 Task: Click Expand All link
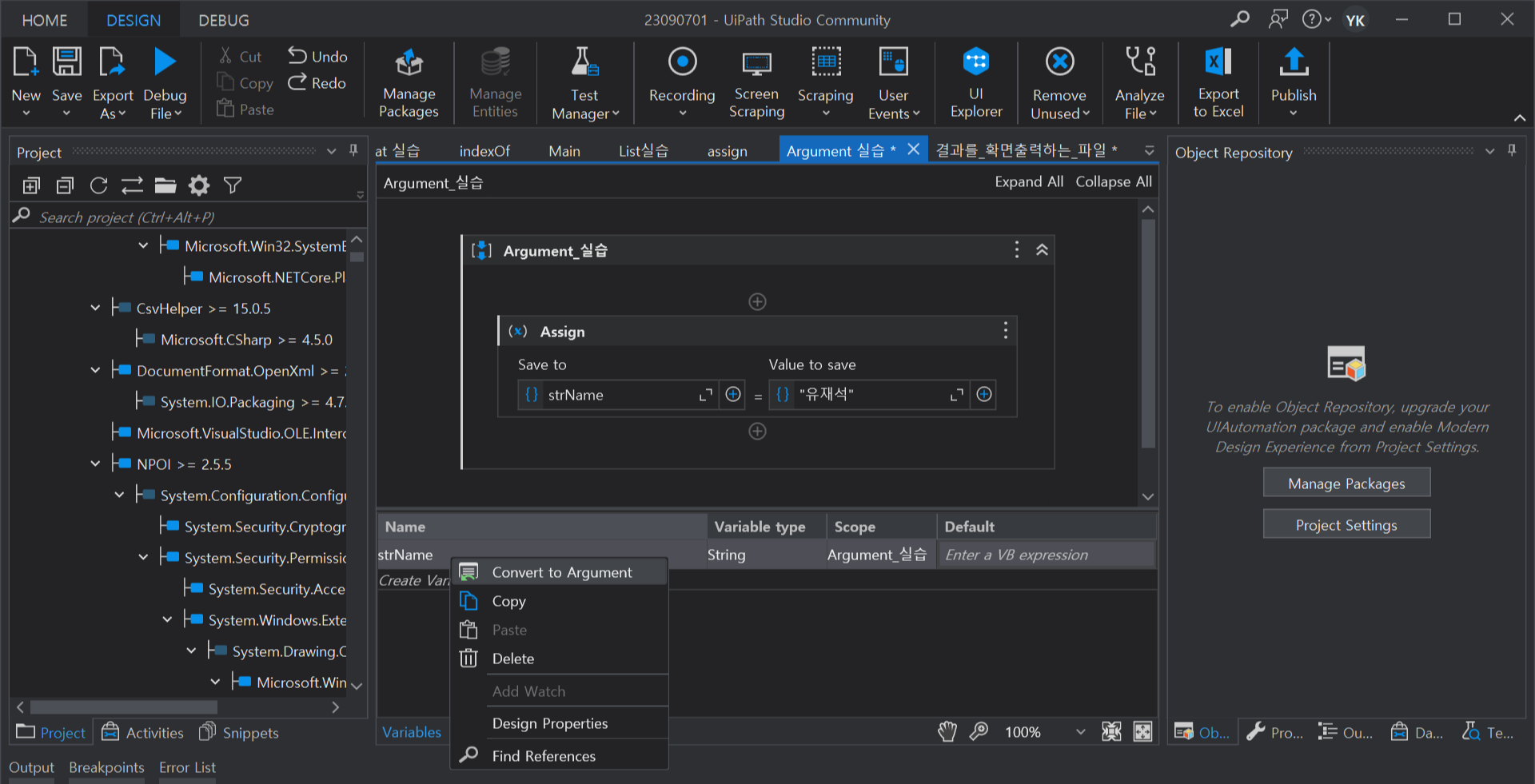[x=1029, y=181]
